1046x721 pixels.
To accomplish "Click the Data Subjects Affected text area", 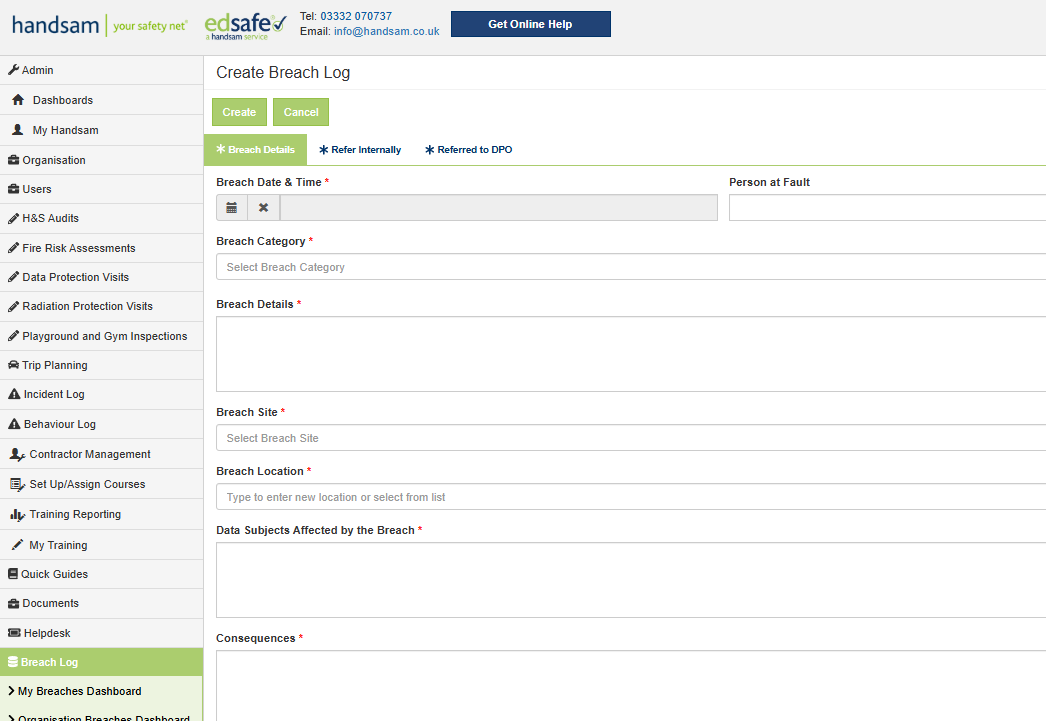I will [x=630, y=580].
